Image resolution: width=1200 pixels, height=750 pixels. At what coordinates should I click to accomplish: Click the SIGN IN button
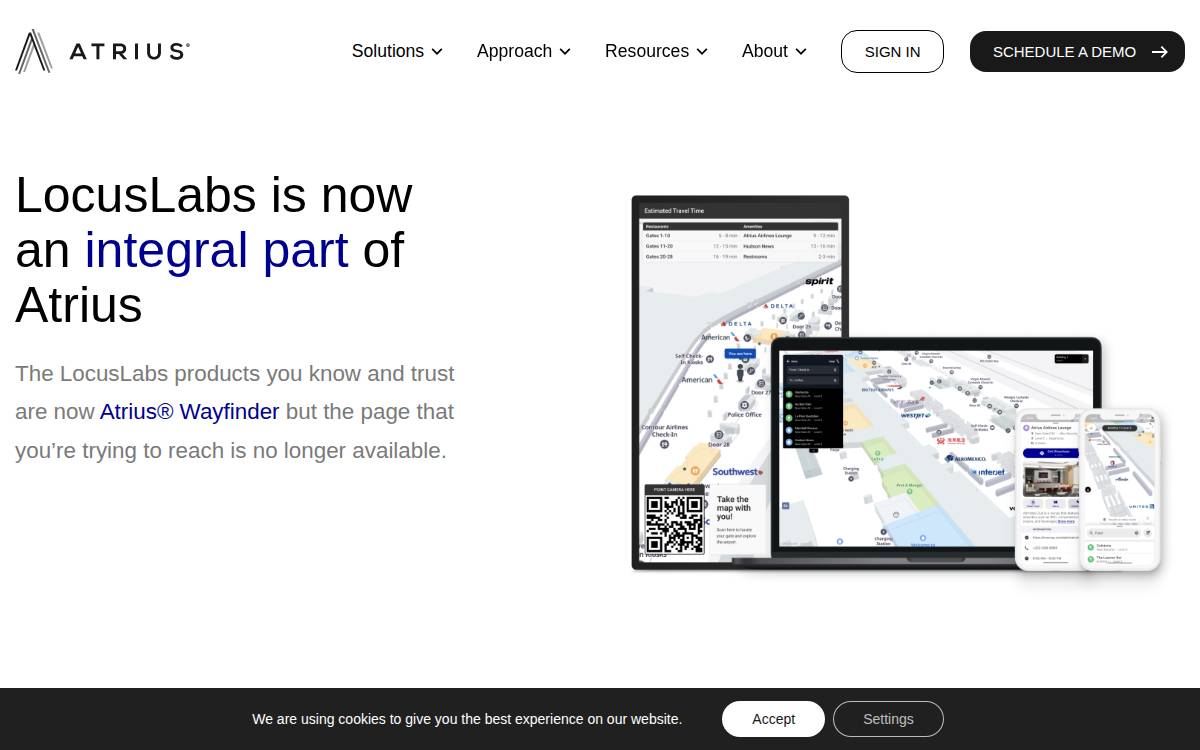[x=892, y=51]
